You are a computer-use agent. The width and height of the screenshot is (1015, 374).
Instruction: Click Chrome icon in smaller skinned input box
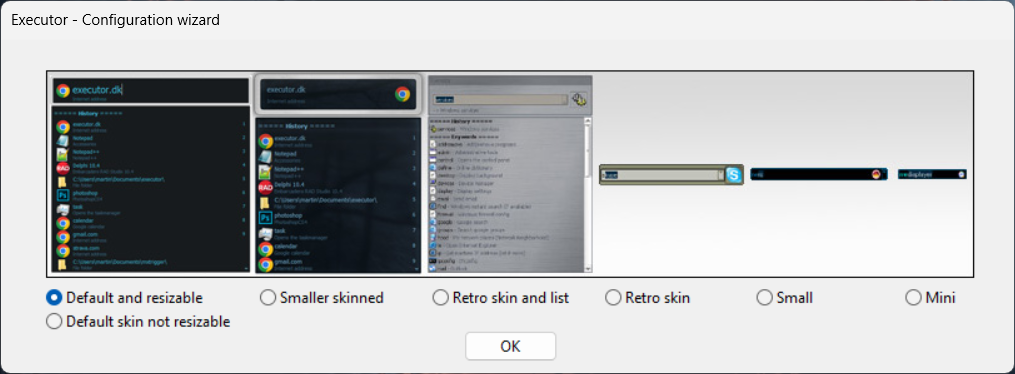402,94
